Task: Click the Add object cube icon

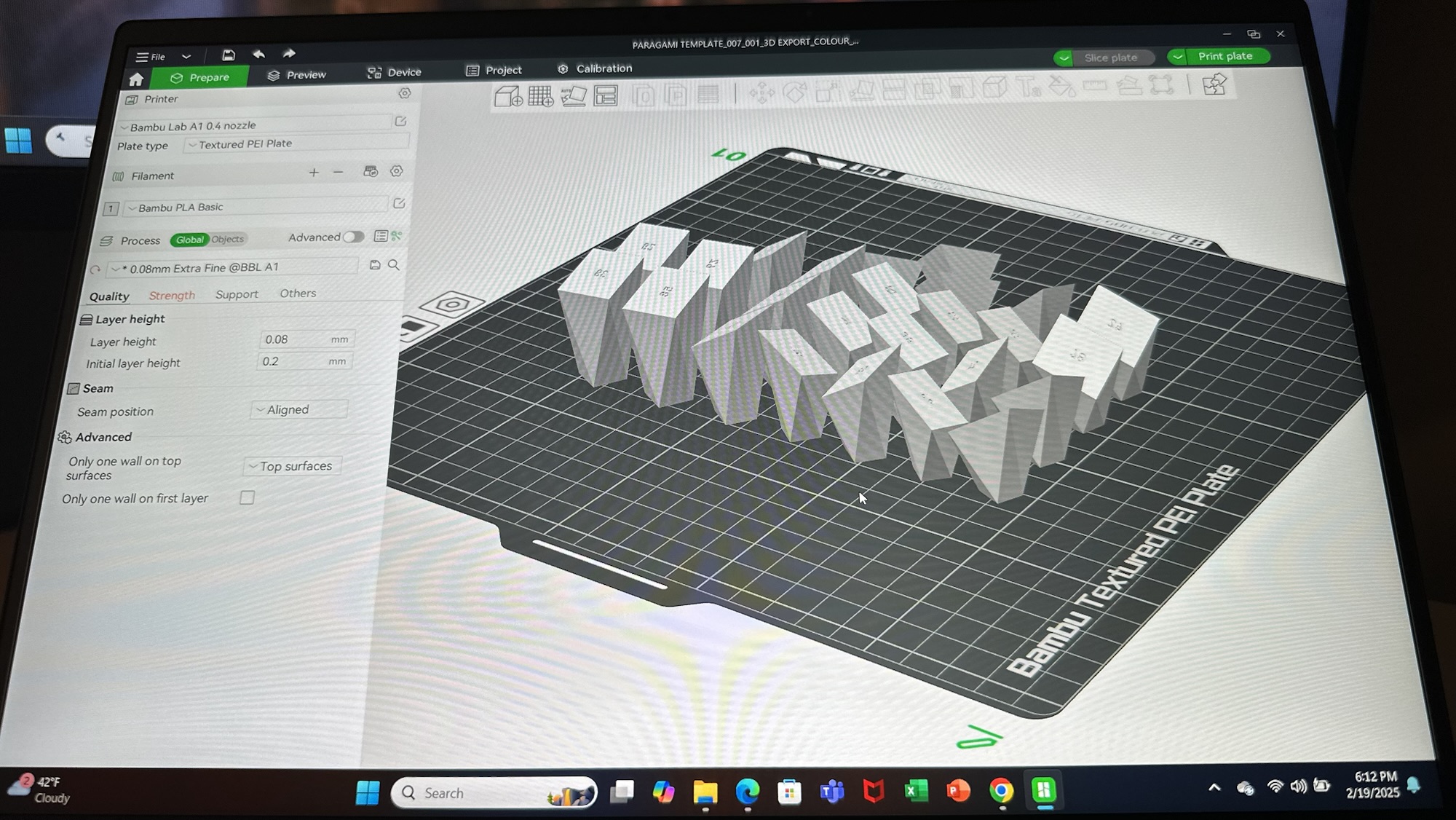Action: [x=508, y=96]
